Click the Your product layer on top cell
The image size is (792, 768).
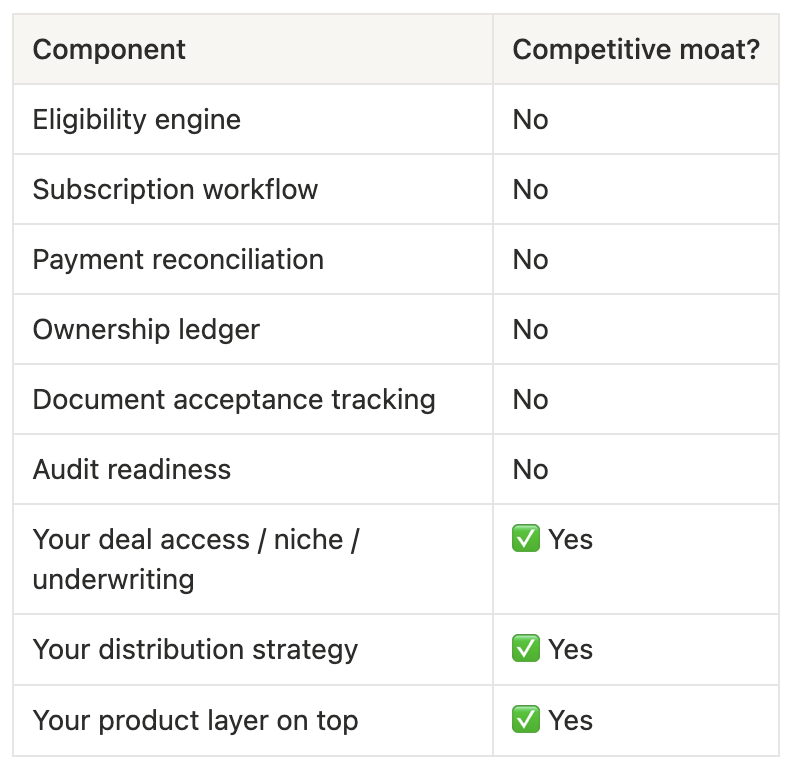(195, 720)
